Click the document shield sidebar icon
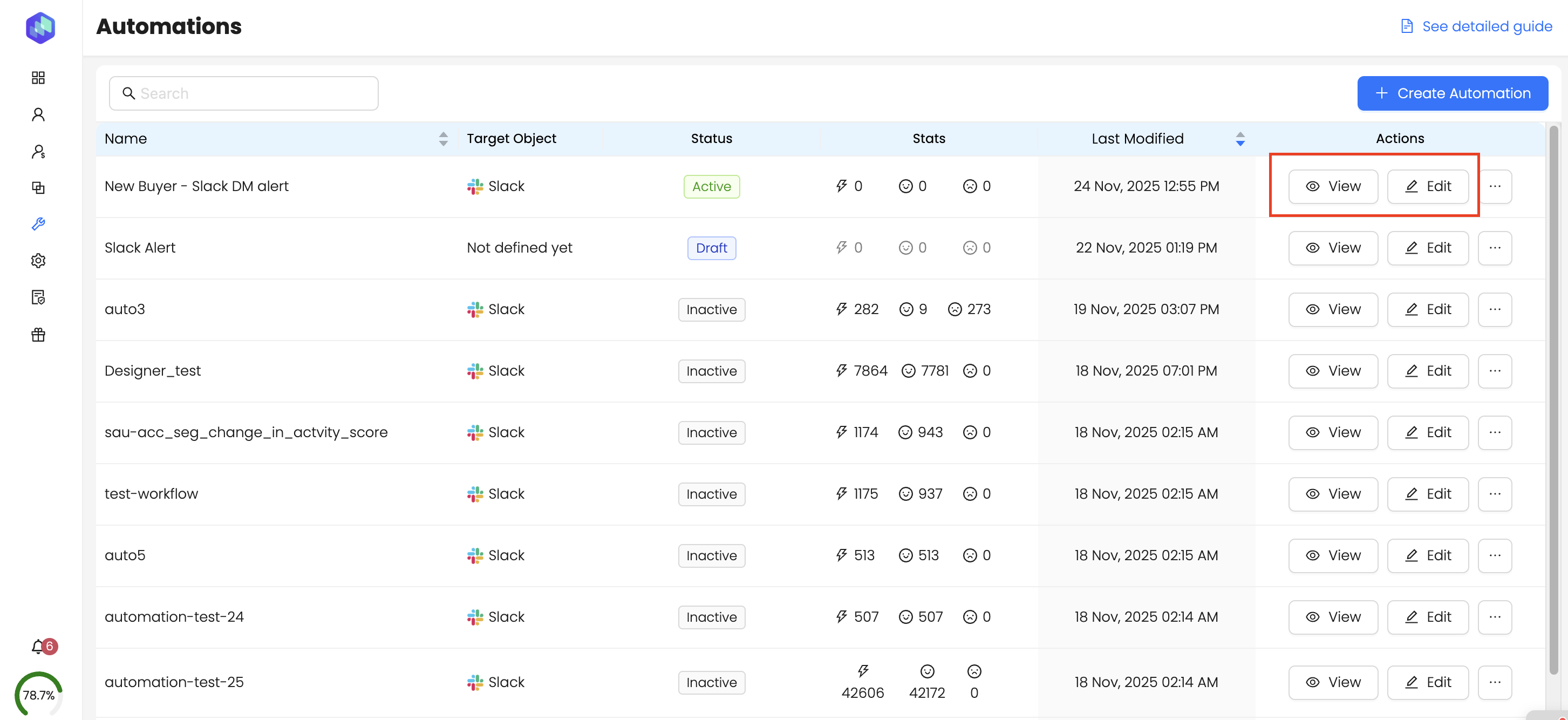 pyautogui.click(x=38, y=297)
